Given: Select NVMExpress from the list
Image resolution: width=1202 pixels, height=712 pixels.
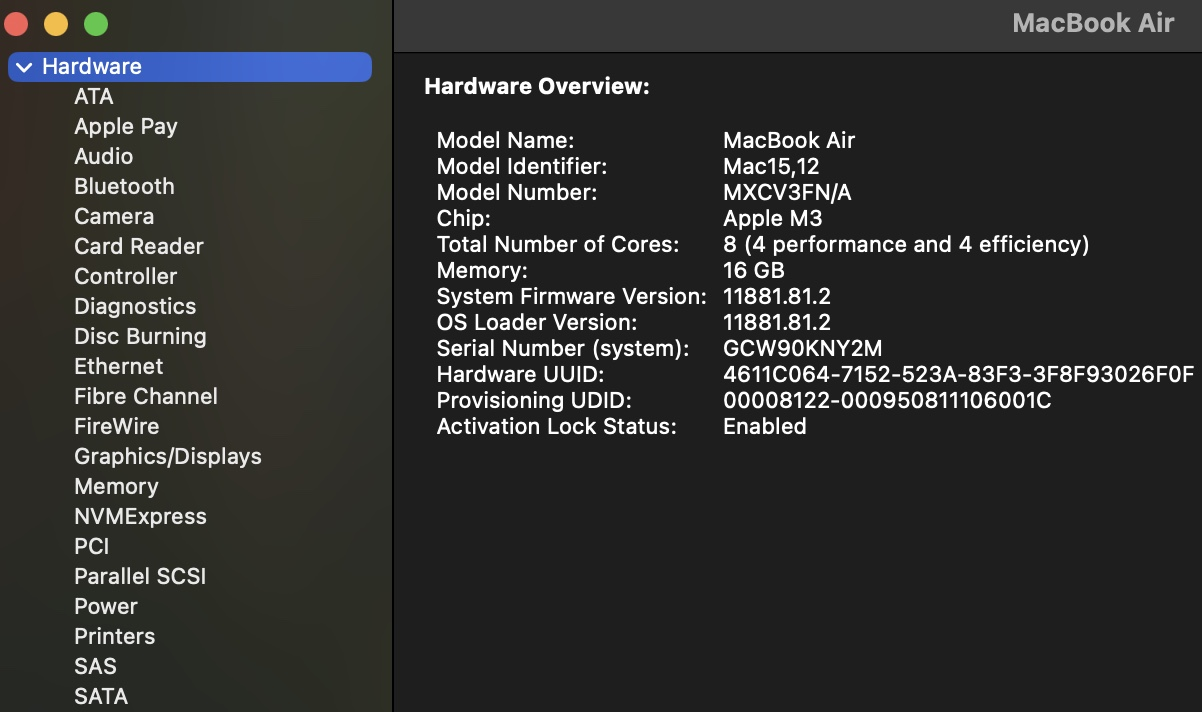Looking at the screenshot, I should point(141,516).
